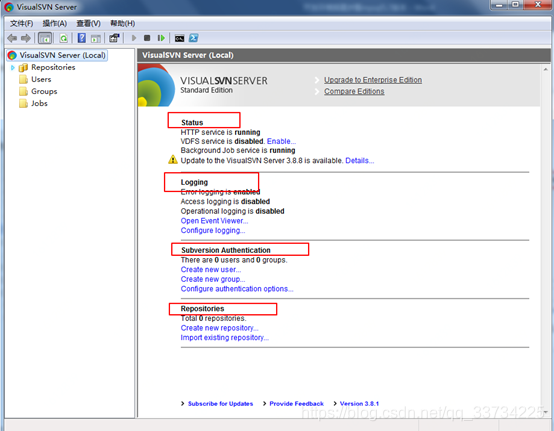This screenshot has height=431, width=554.
Task: Click Create new repository link
Action: pos(219,328)
